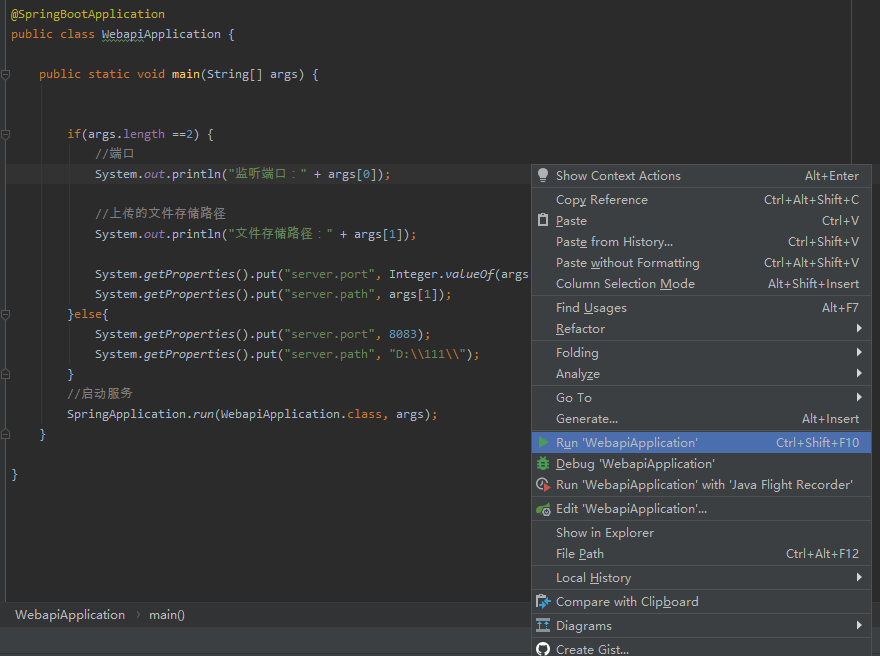880x656 pixels.
Task: Click the Paste clipboard icon
Action: (543, 220)
